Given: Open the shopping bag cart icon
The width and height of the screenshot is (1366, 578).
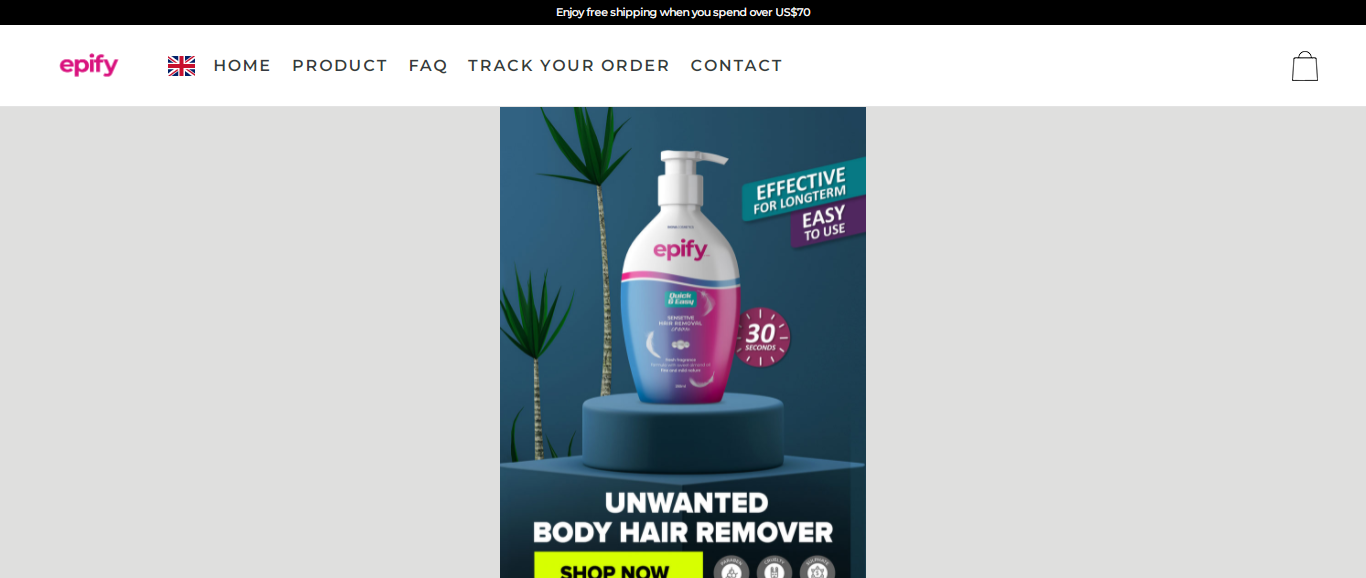Looking at the screenshot, I should [x=1305, y=66].
